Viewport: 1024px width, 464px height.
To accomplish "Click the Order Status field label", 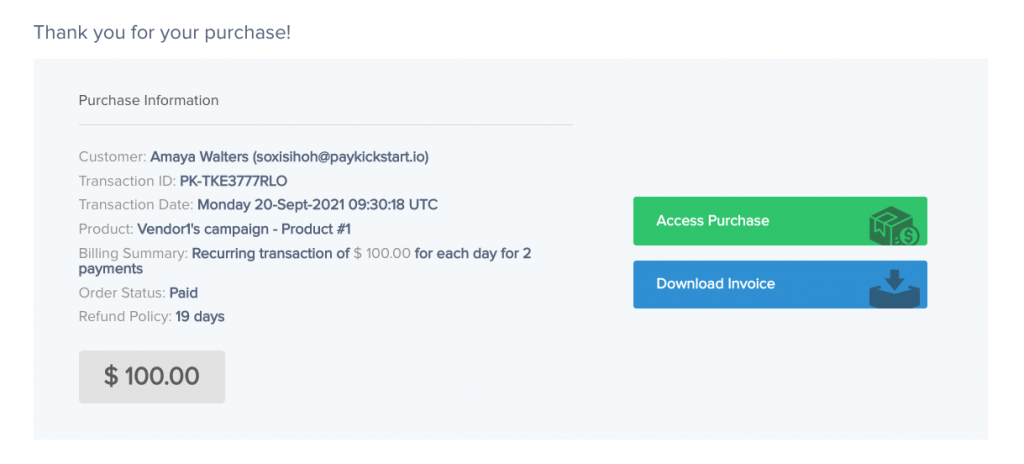I will pos(122,293).
